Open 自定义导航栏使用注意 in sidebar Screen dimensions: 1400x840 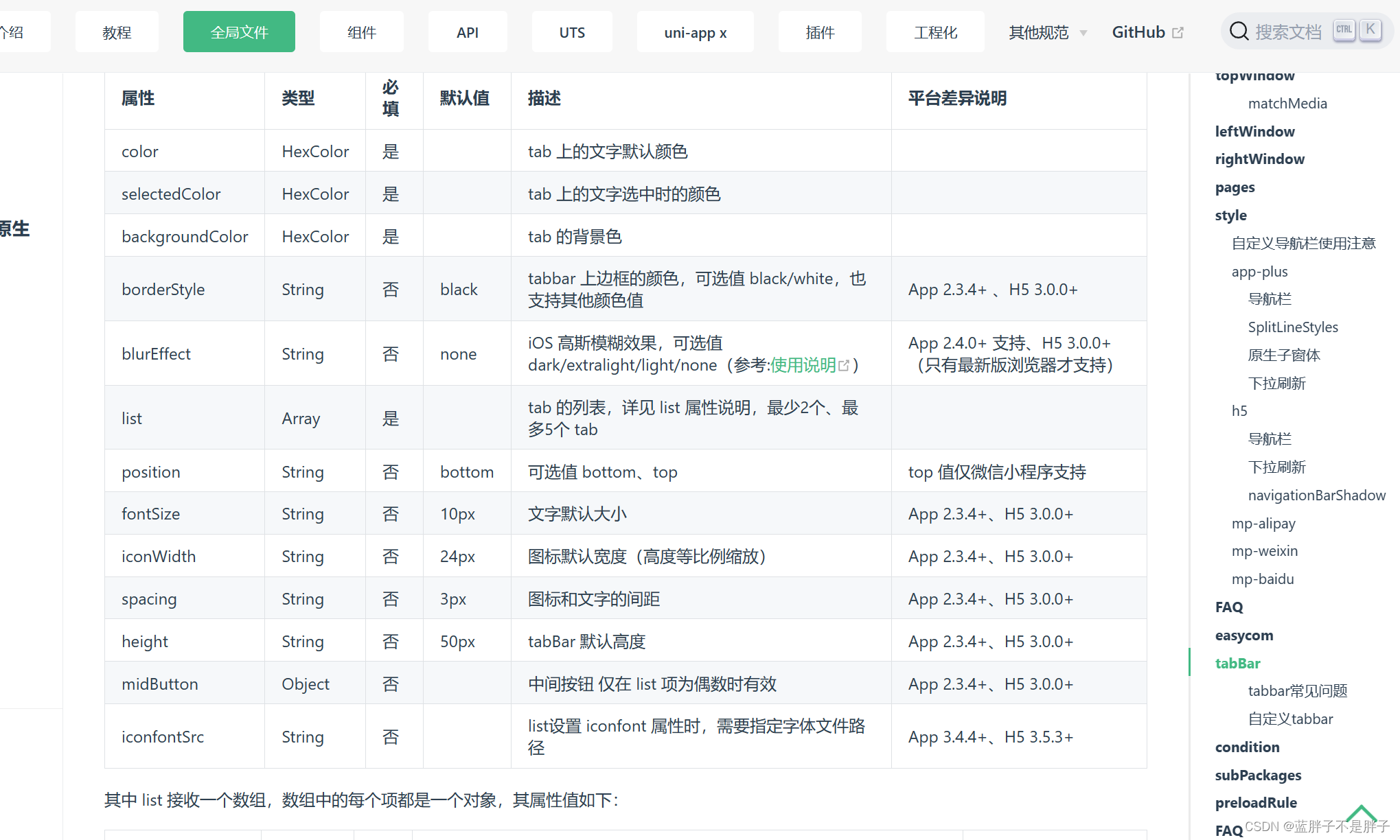[x=1304, y=244]
